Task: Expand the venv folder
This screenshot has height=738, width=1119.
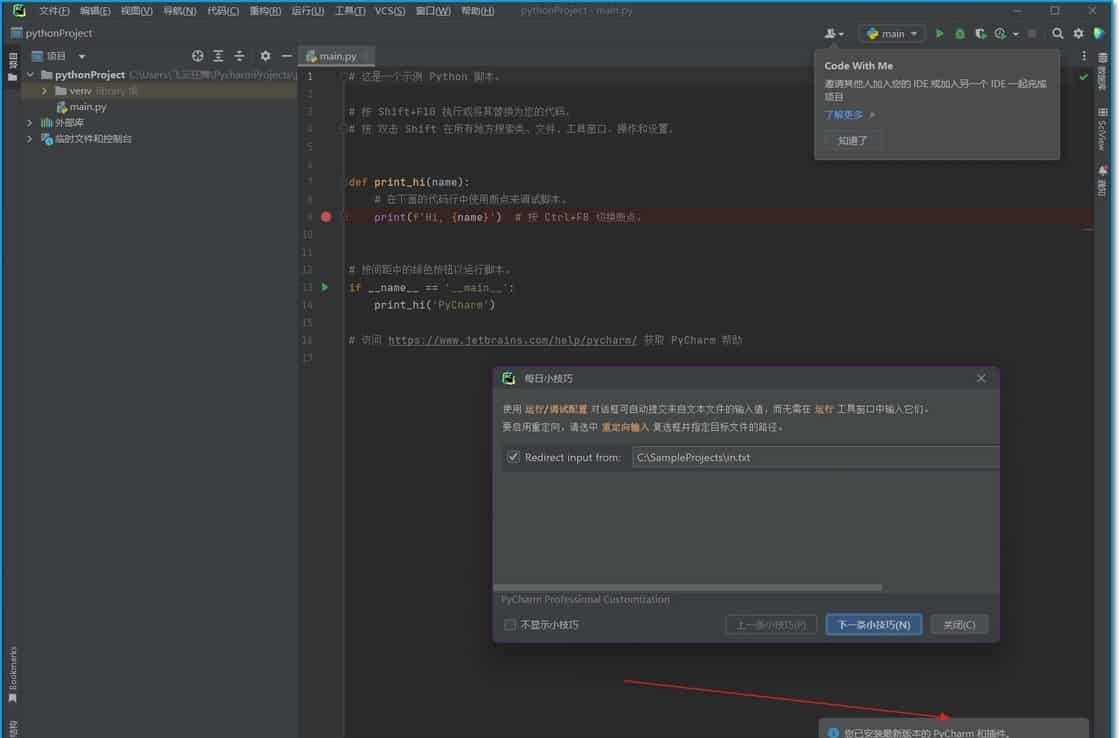Action: 44,91
